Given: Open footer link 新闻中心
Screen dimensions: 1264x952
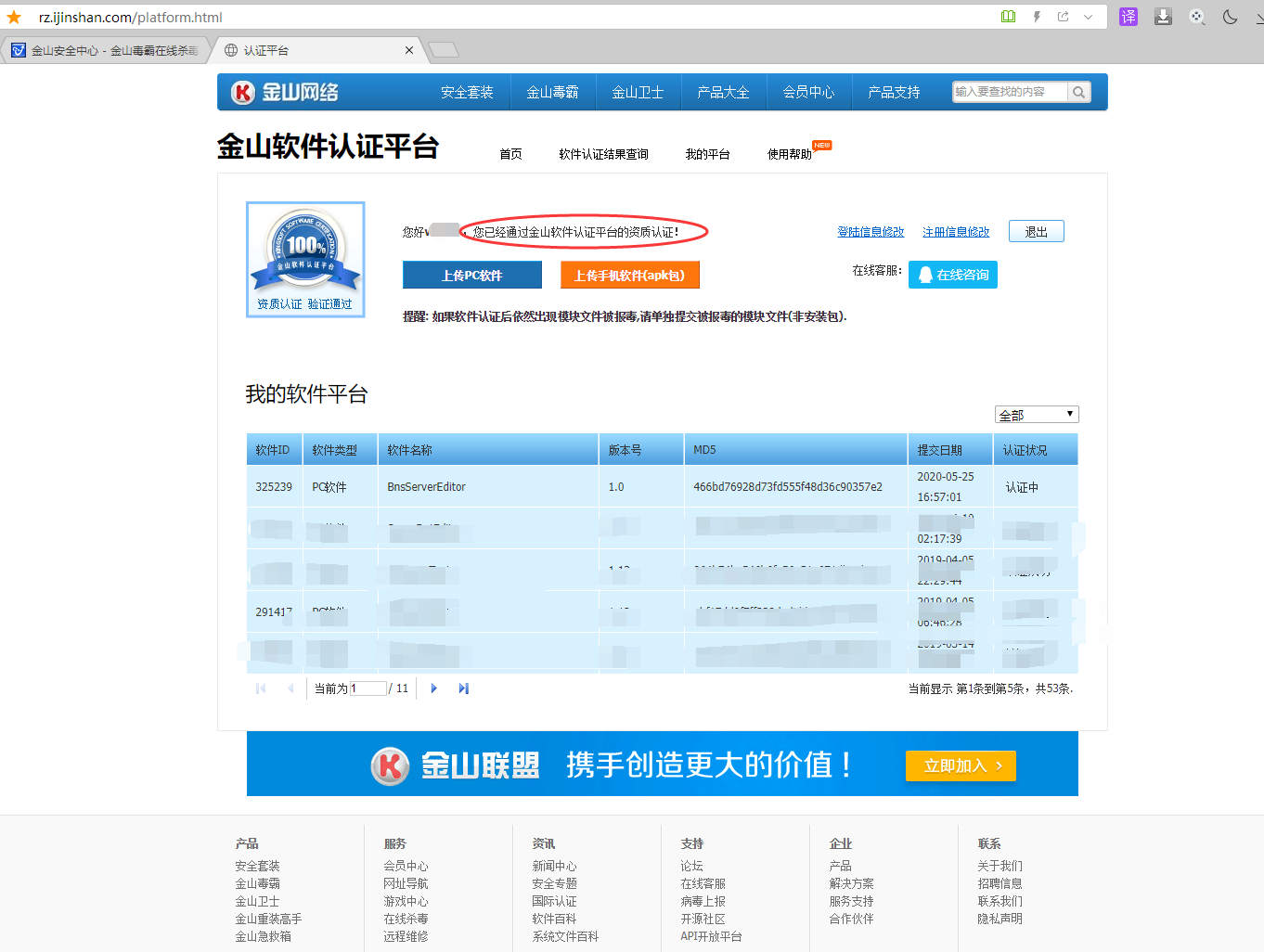Looking at the screenshot, I should point(554,866).
